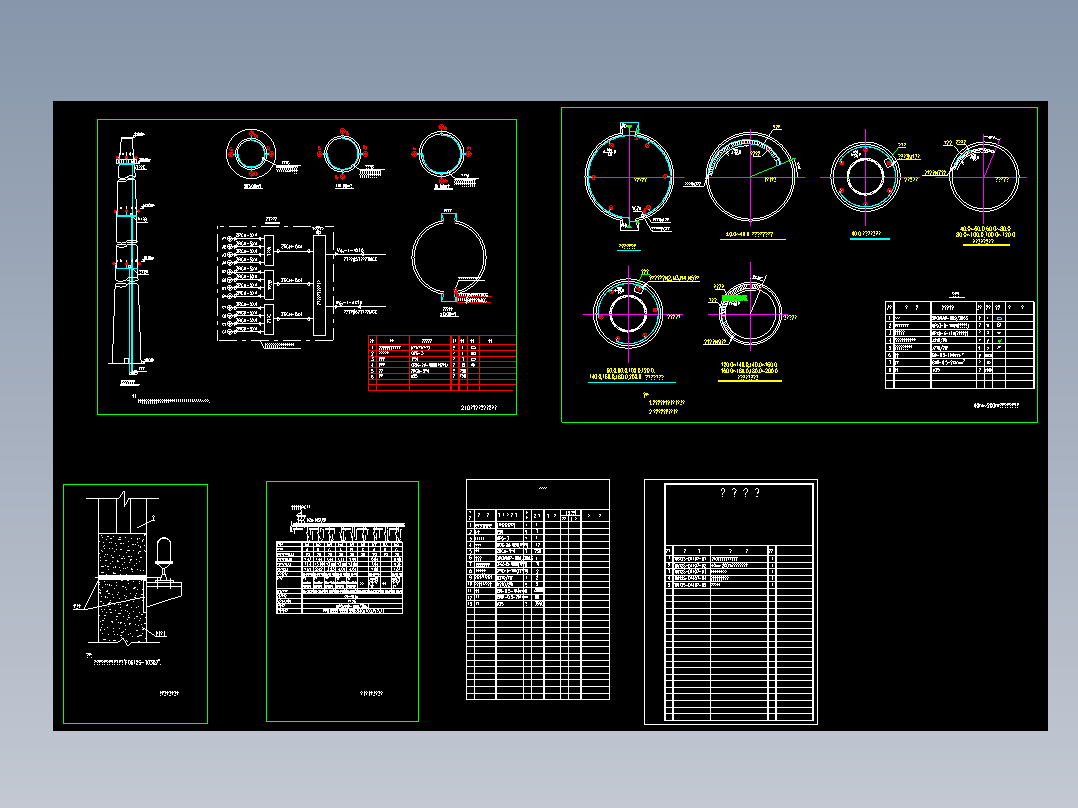
Task: Select the tall chimney elevation drawing
Action: click(128, 253)
